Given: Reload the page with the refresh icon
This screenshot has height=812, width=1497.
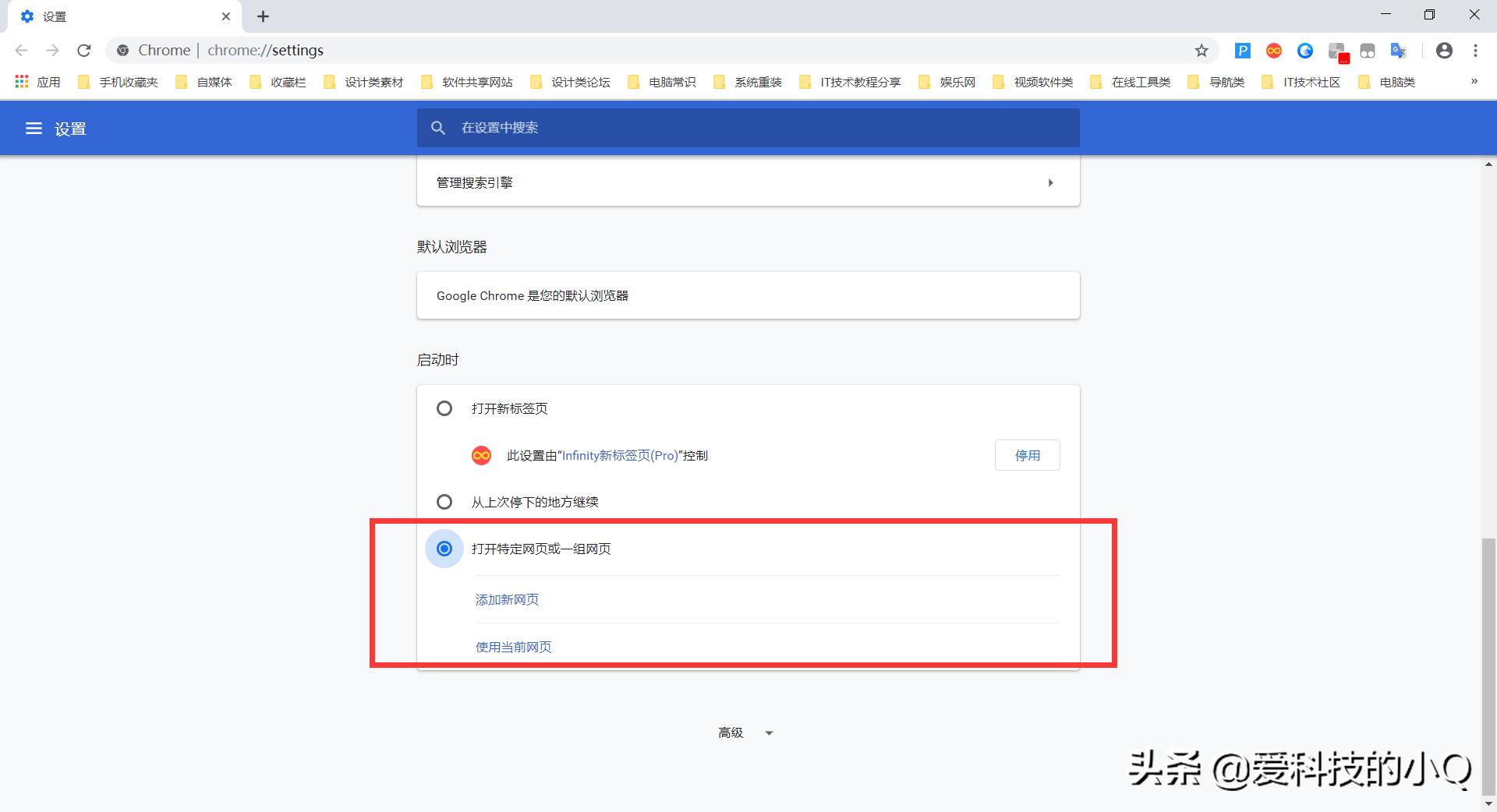Looking at the screenshot, I should [x=83, y=50].
